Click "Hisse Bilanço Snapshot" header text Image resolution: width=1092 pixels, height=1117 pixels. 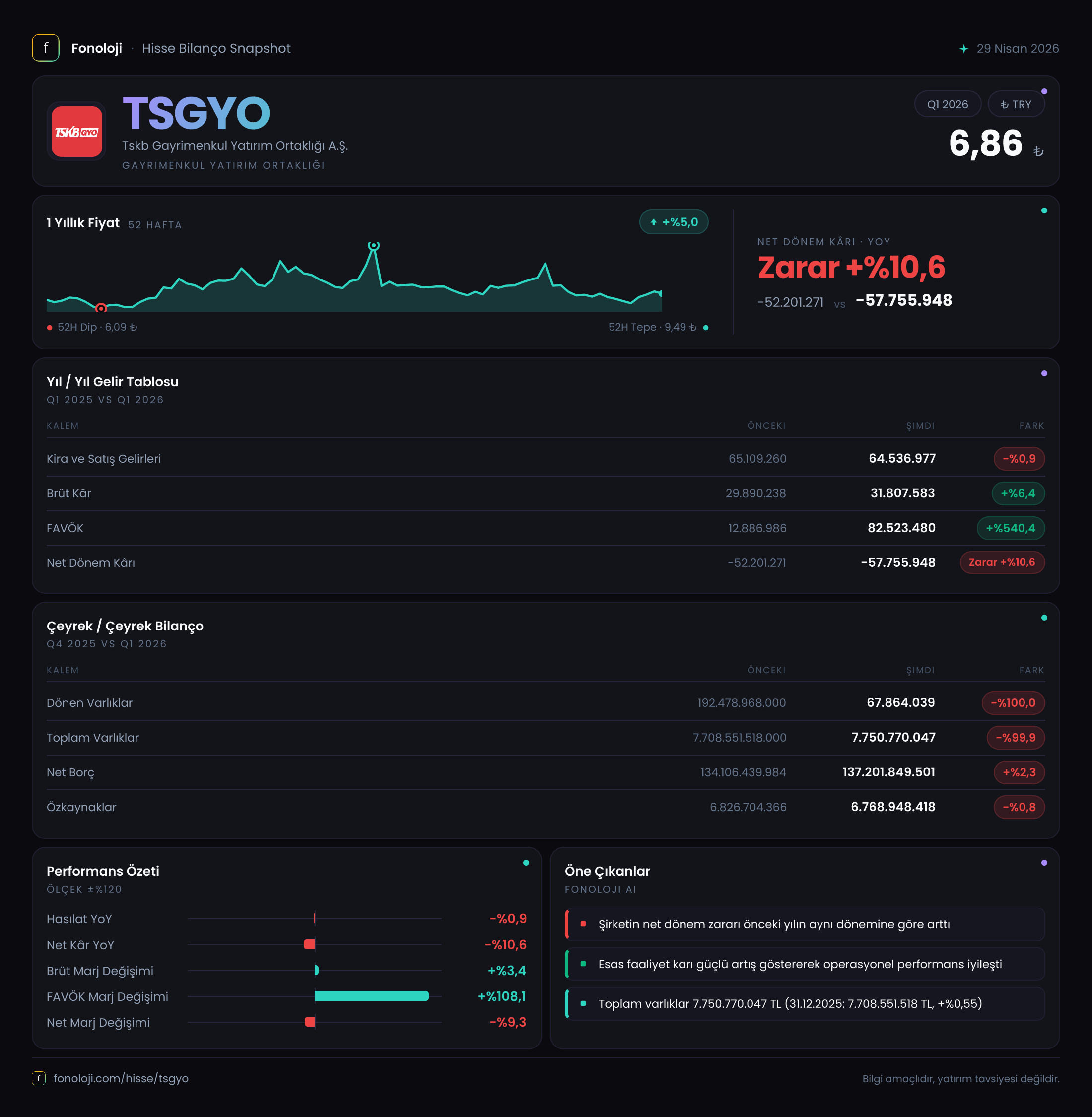(216, 48)
